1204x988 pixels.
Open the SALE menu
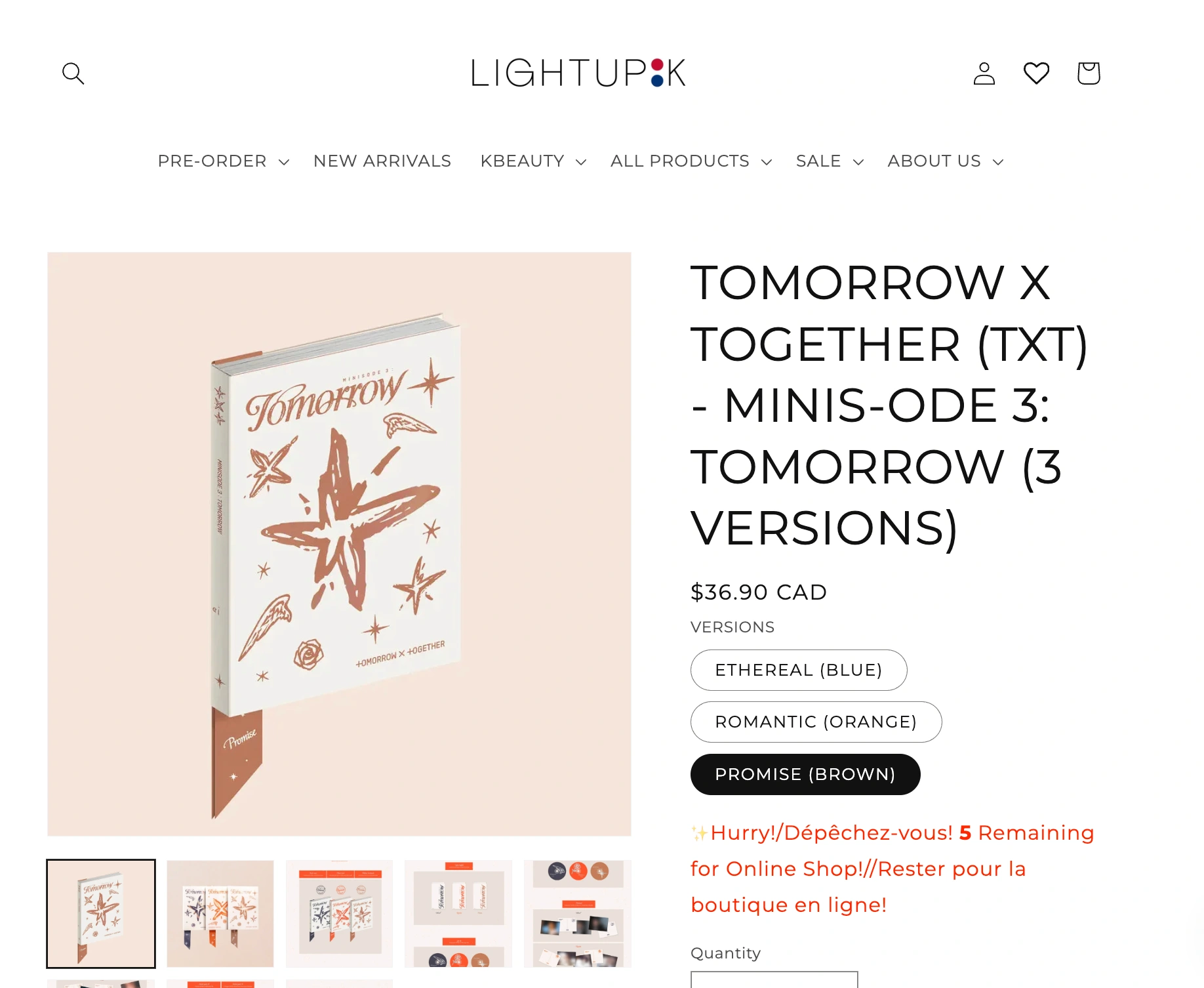tap(830, 161)
